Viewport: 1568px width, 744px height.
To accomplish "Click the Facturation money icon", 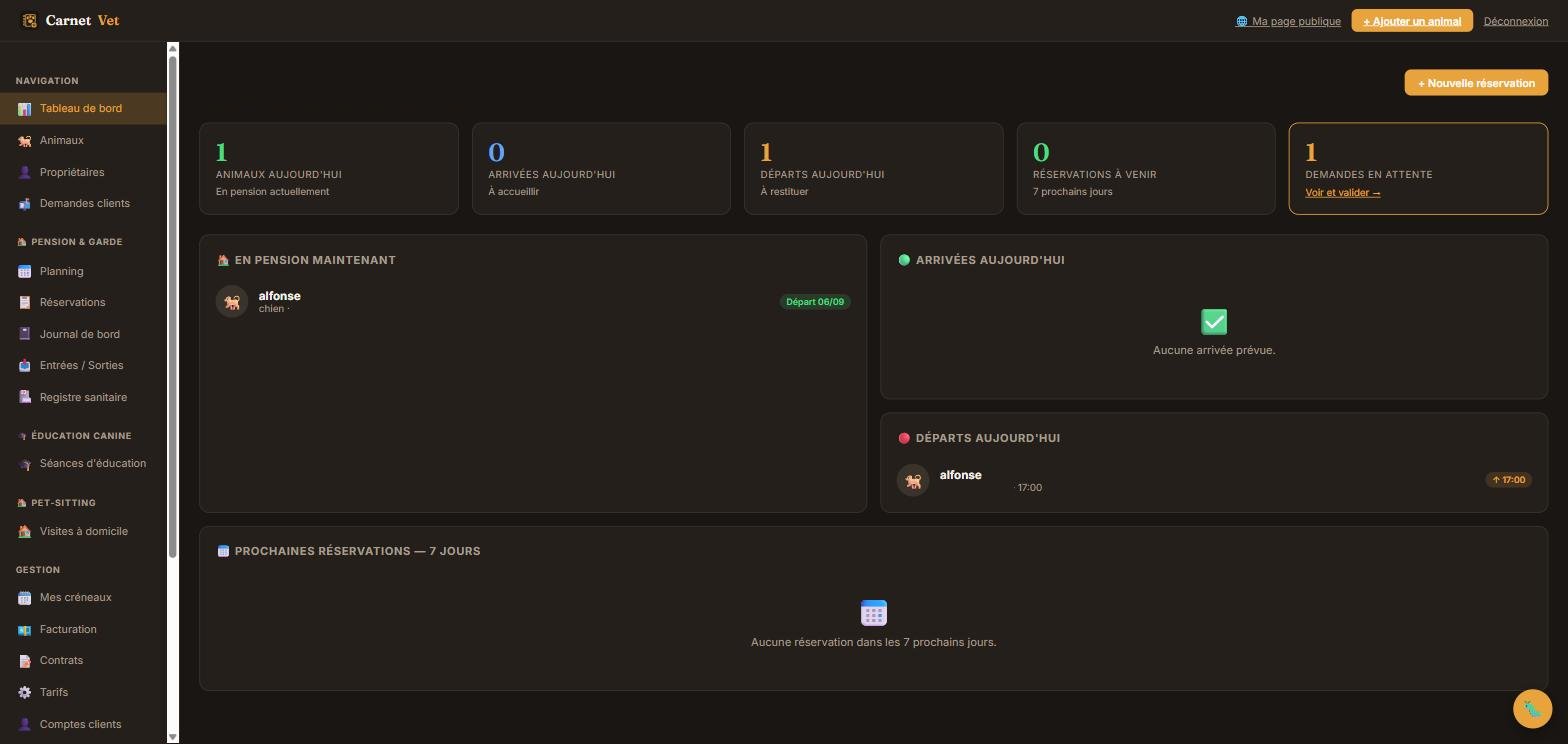I will [x=24, y=630].
